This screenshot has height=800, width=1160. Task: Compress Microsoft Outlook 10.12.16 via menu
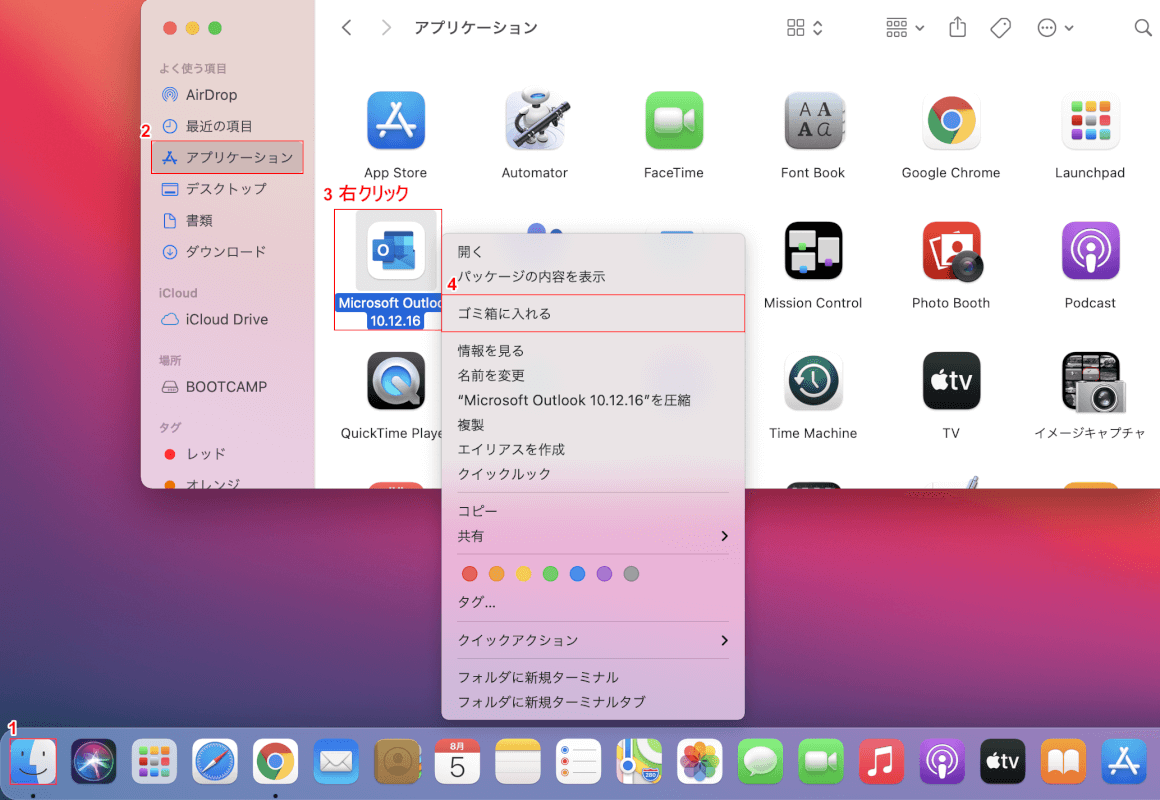click(x=593, y=400)
